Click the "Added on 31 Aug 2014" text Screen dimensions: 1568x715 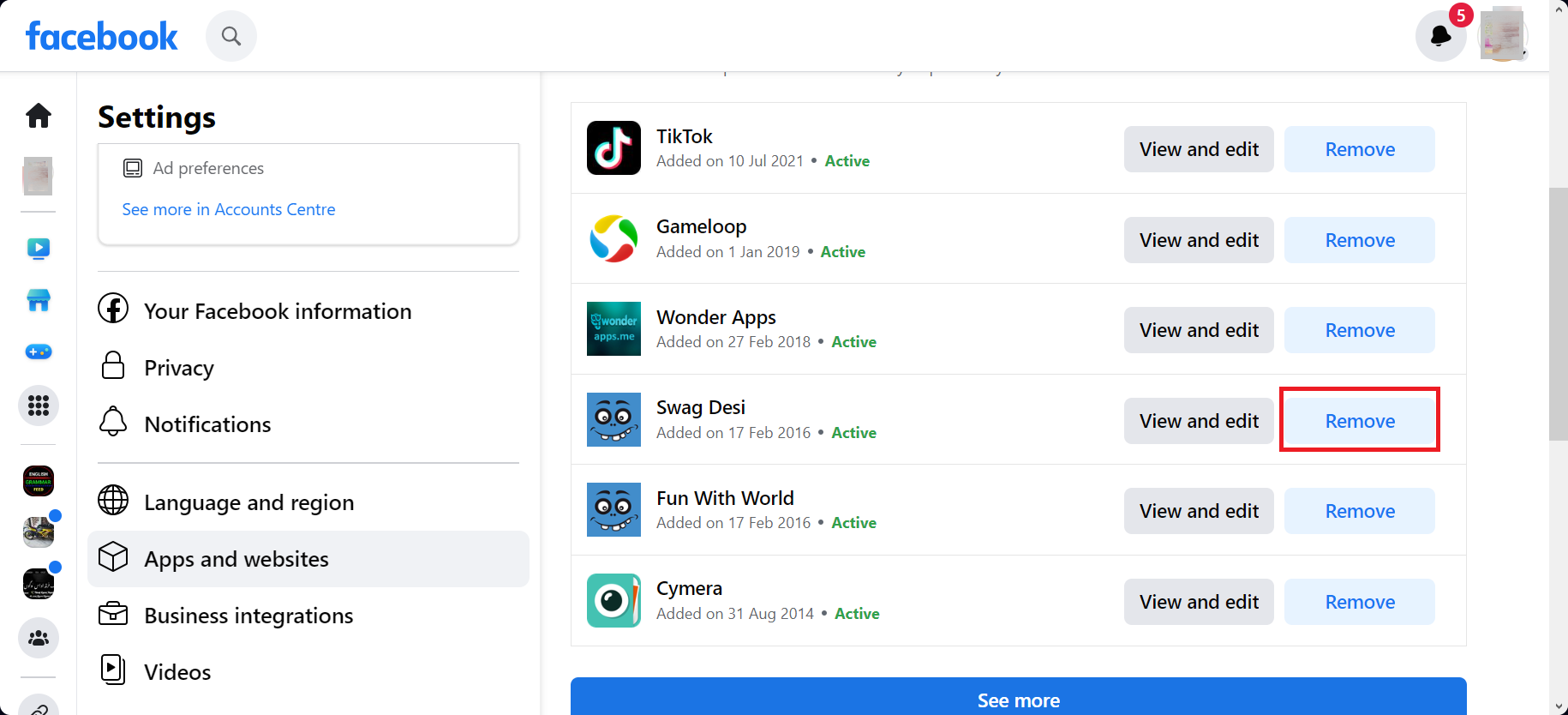735,614
